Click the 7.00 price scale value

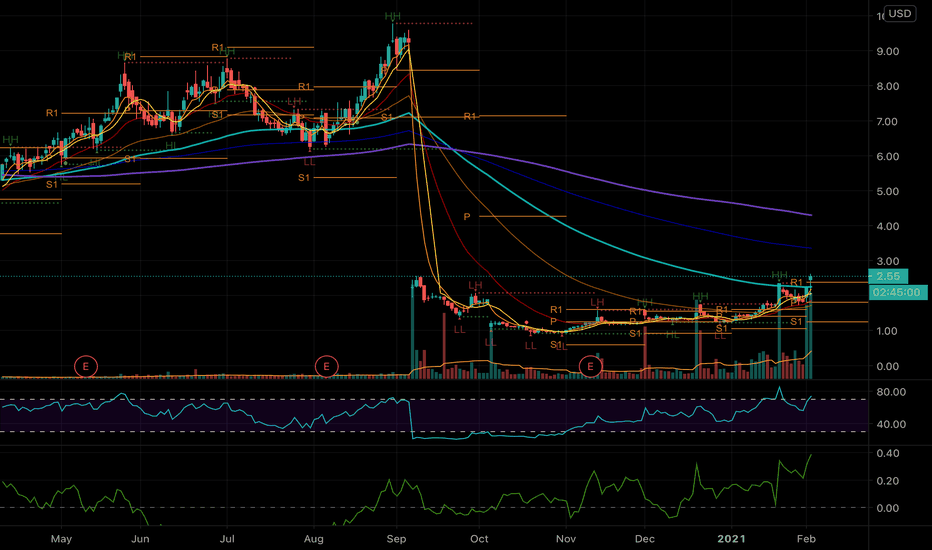click(887, 121)
